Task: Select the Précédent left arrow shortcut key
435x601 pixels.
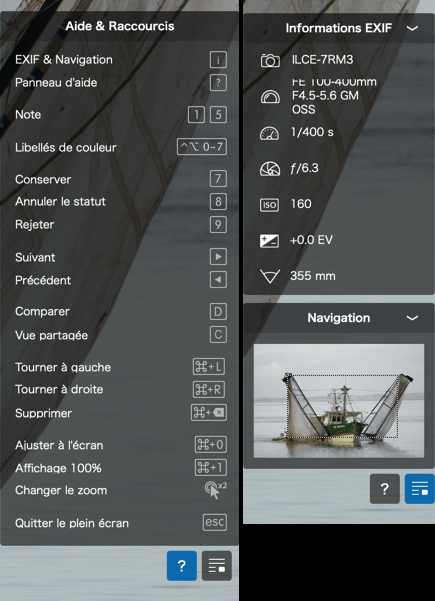Action: click(x=218, y=280)
